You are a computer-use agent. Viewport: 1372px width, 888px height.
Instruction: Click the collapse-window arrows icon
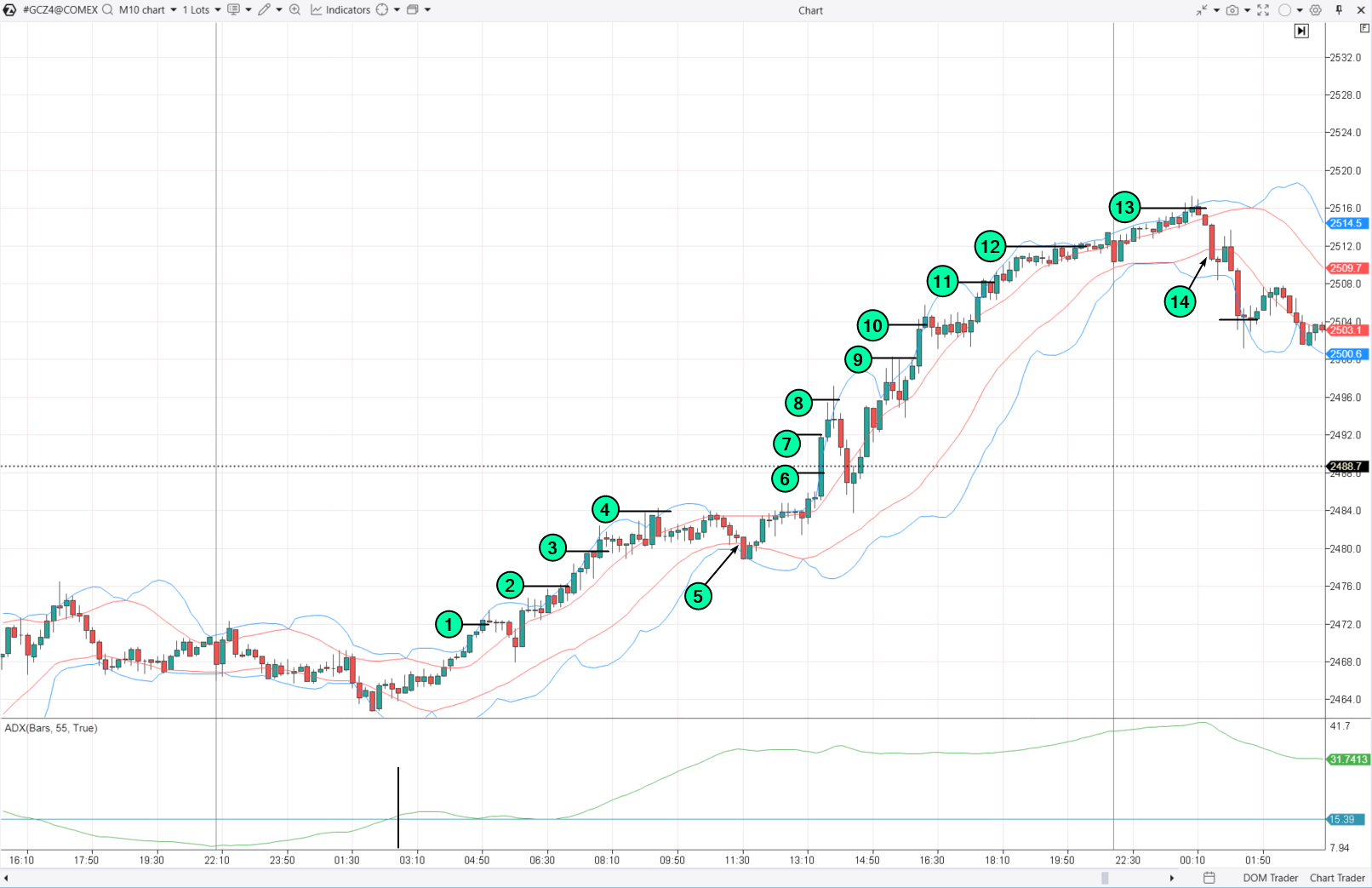click(x=1203, y=9)
